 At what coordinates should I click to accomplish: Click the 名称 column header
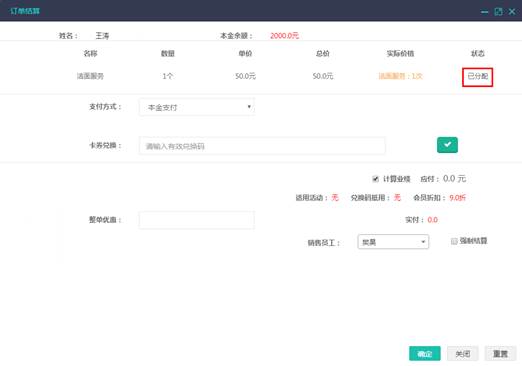(90, 54)
